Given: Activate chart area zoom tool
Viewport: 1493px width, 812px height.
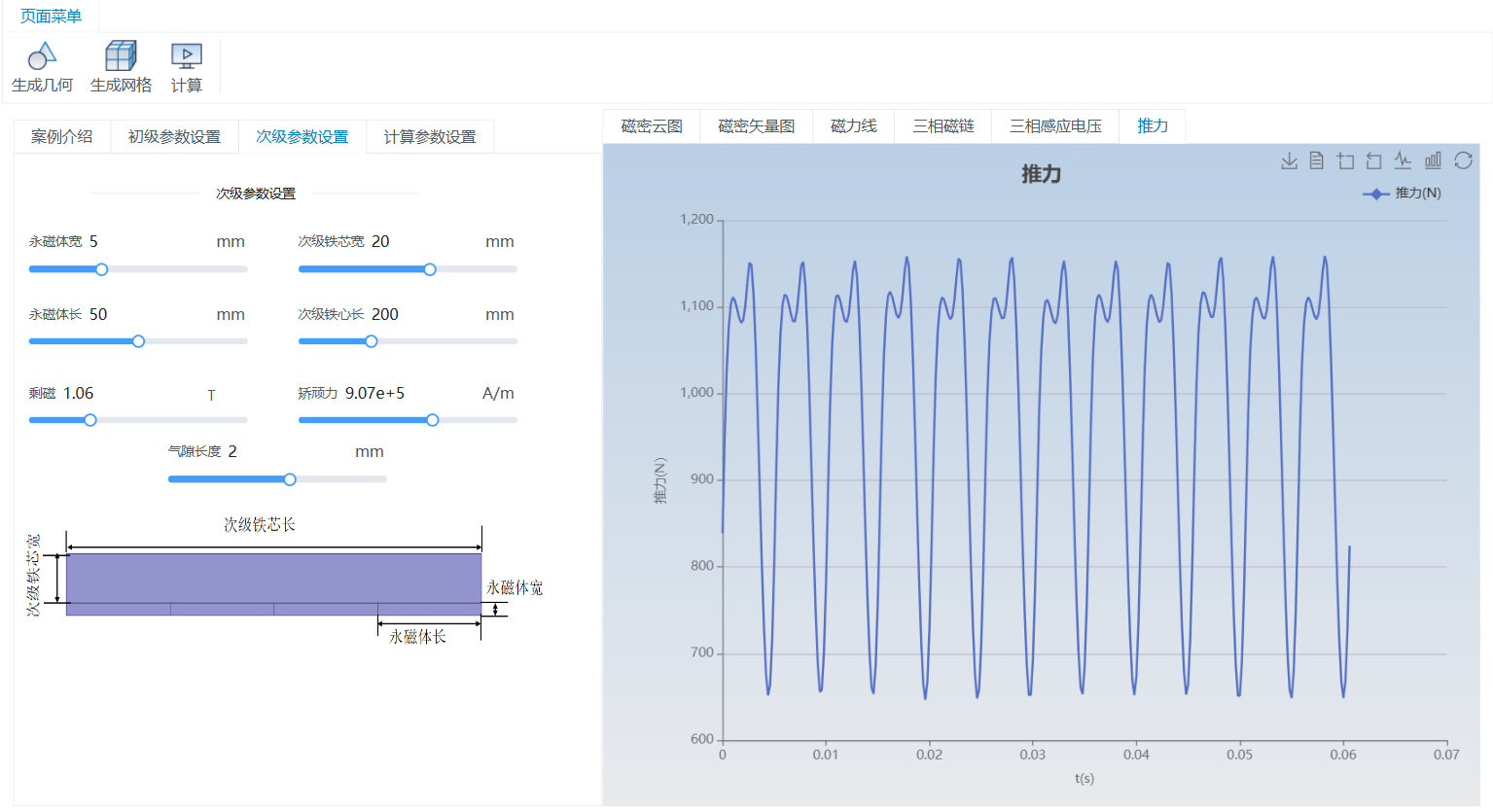Looking at the screenshot, I should click(x=1345, y=160).
